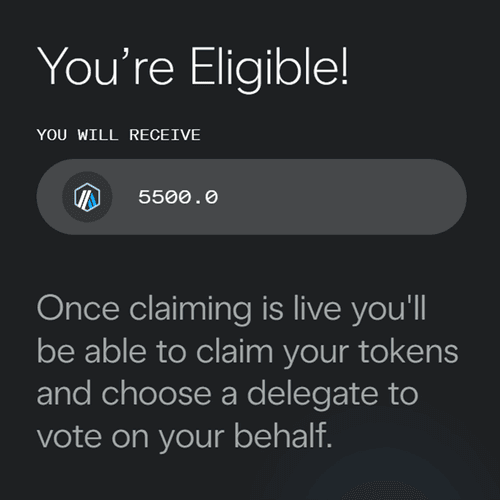The image size is (500, 500).
Task: Click the "and choose a delegate to" line
Action: [x=227, y=395]
